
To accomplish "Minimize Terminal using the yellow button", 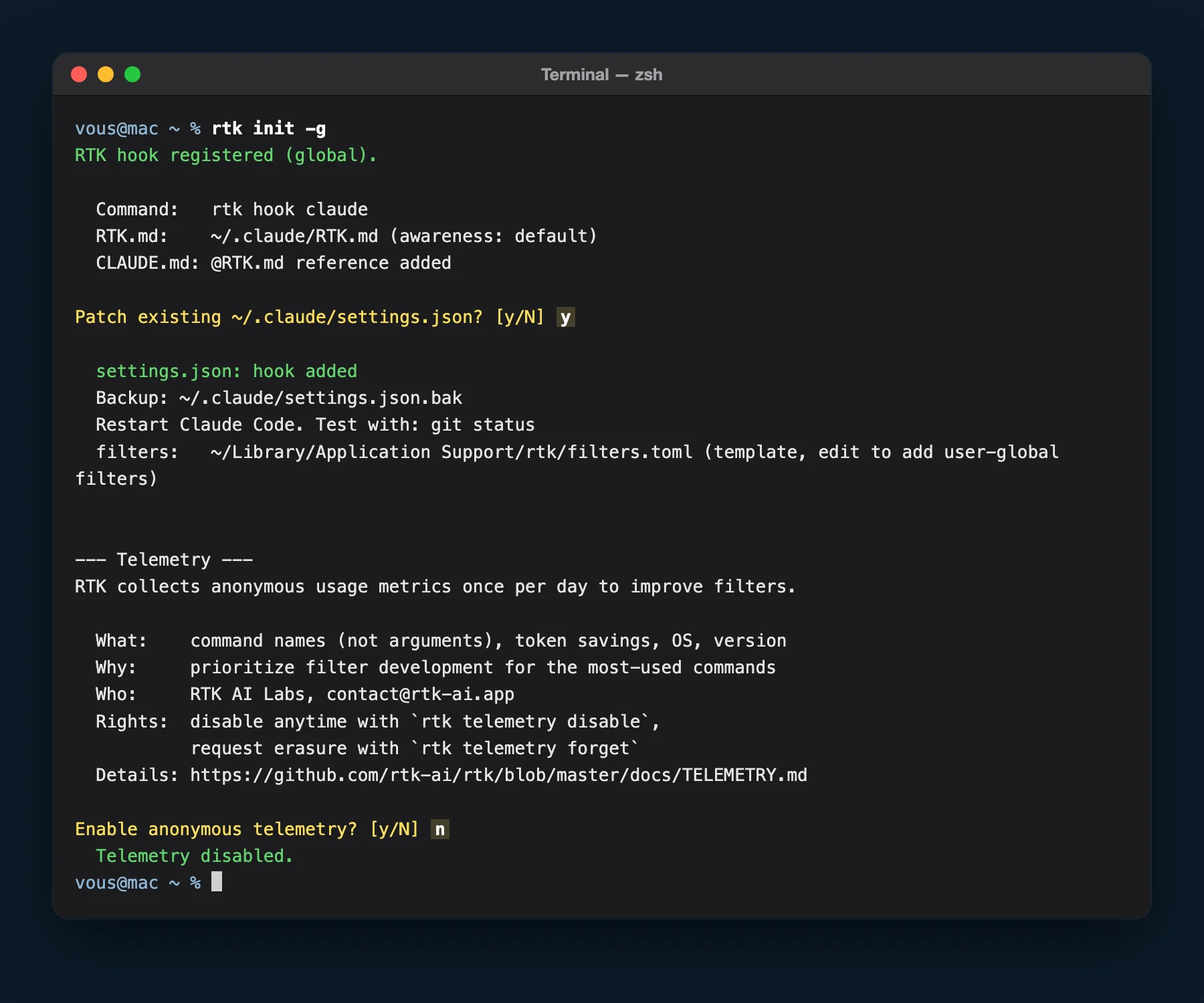I will pos(106,74).
